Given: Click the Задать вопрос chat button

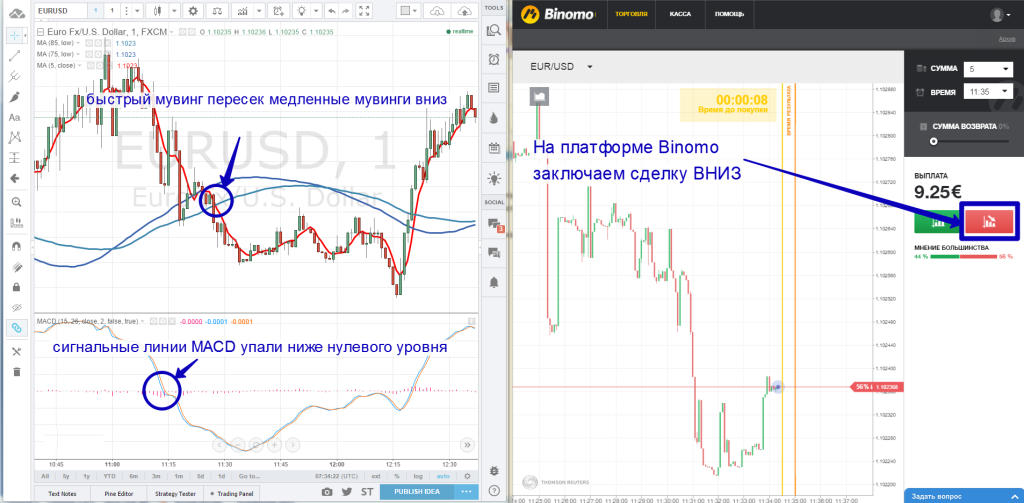Looking at the screenshot, I should tap(964, 496).
